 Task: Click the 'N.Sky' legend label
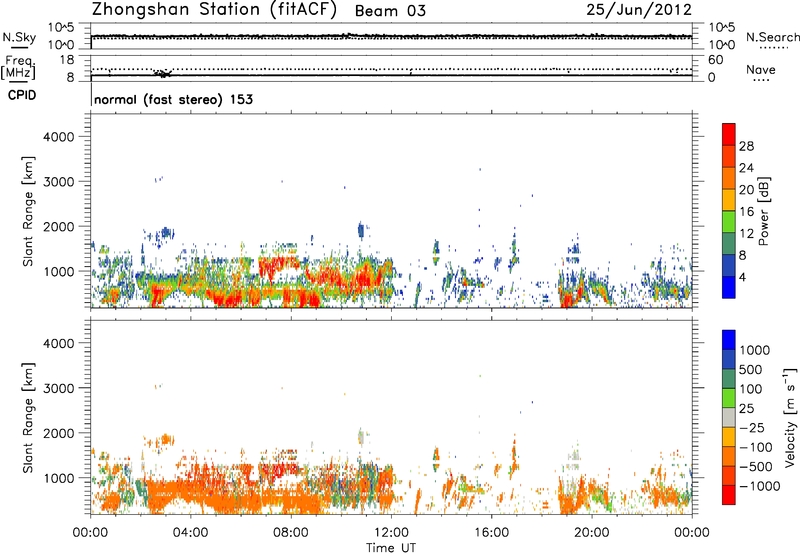[x=19, y=37]
